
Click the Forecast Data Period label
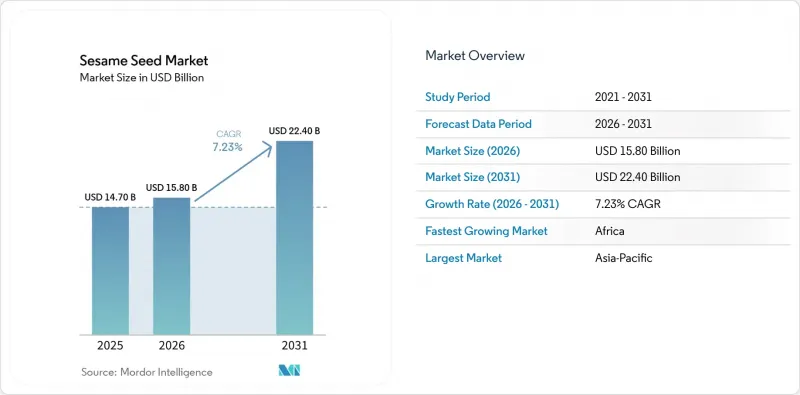click(x=479, y=124)
